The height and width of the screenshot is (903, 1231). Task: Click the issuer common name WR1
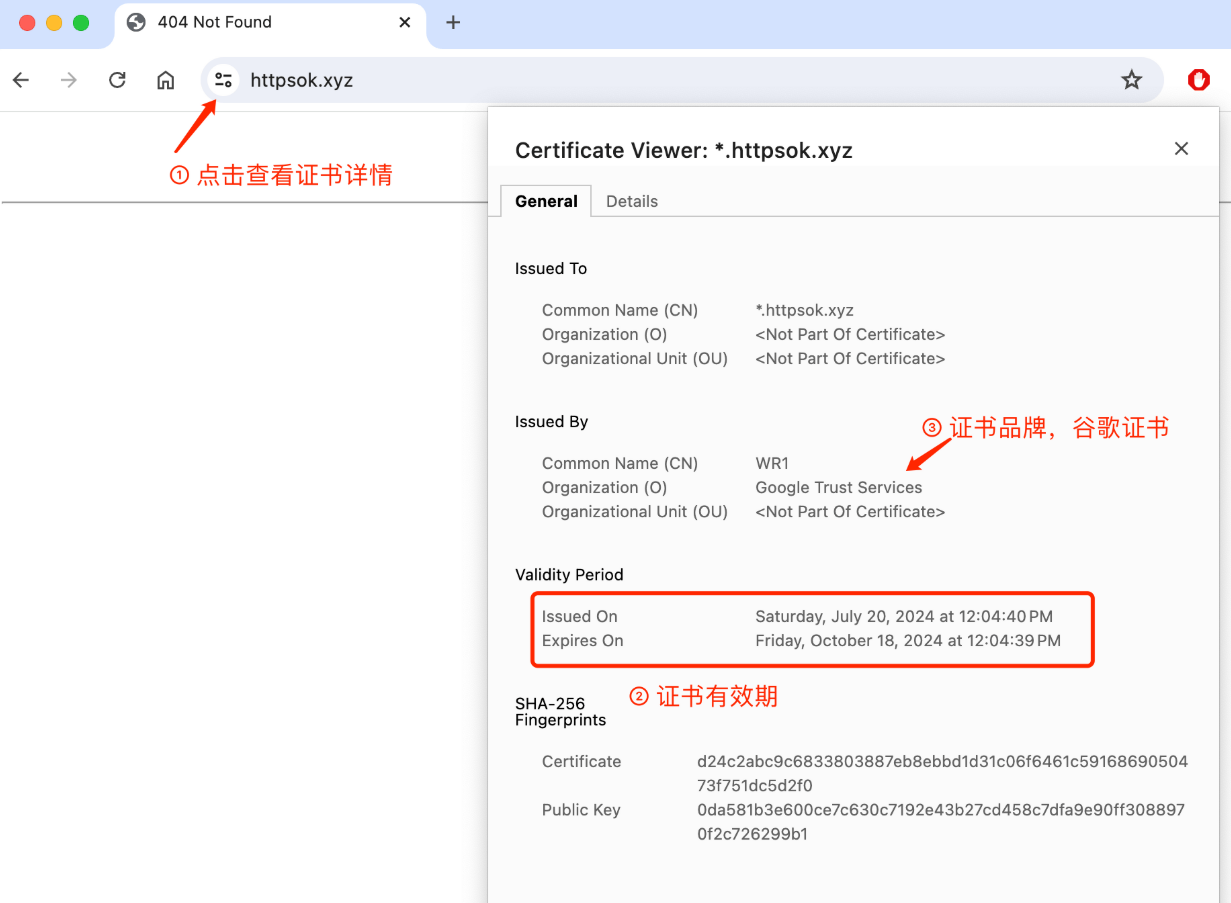(772, 463)
